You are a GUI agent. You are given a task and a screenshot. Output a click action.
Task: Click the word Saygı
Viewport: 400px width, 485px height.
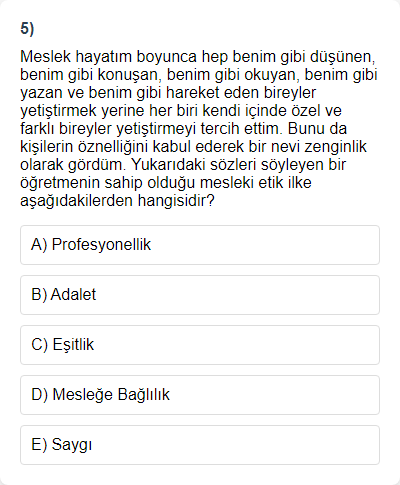coord(72,445)
